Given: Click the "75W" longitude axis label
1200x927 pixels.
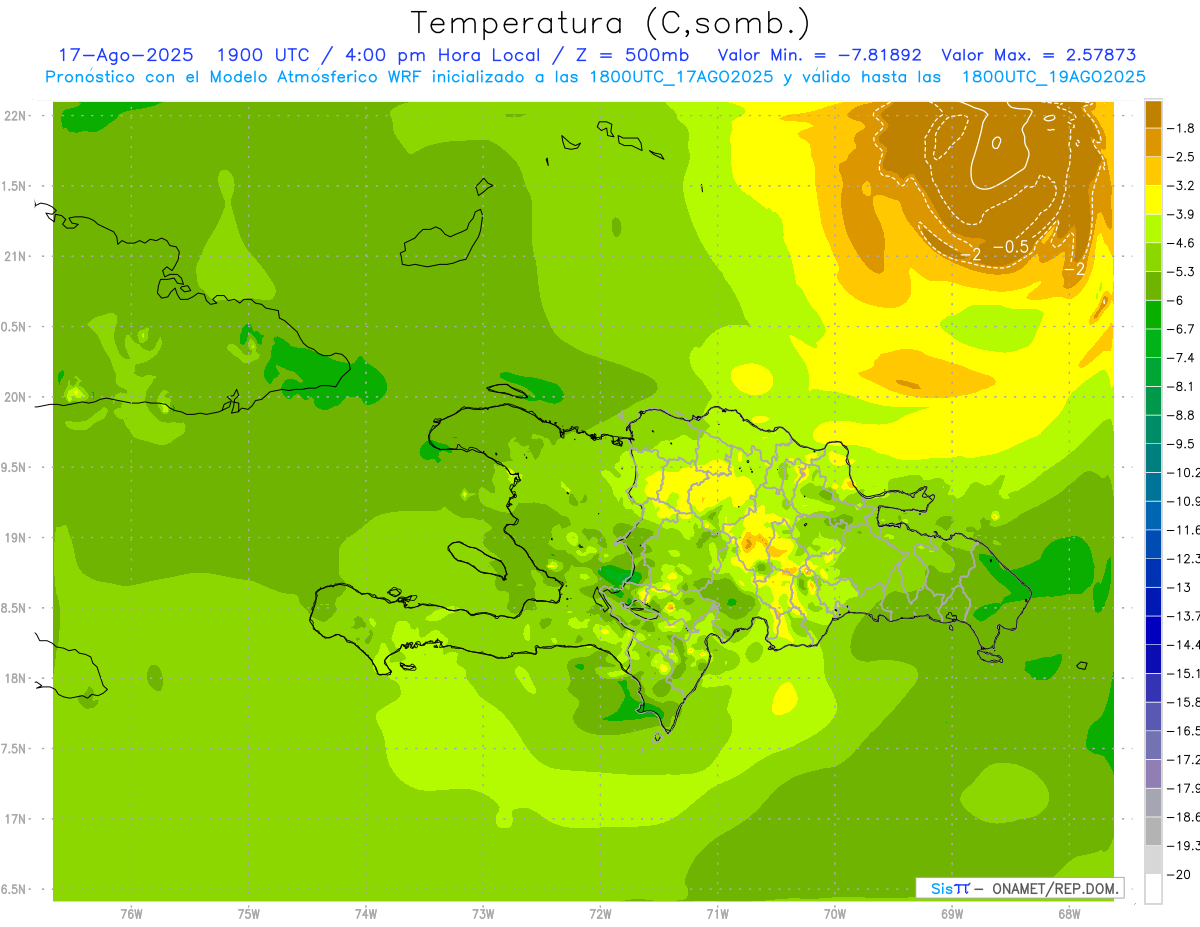Looking at the screenshot, I should [248, 914].
